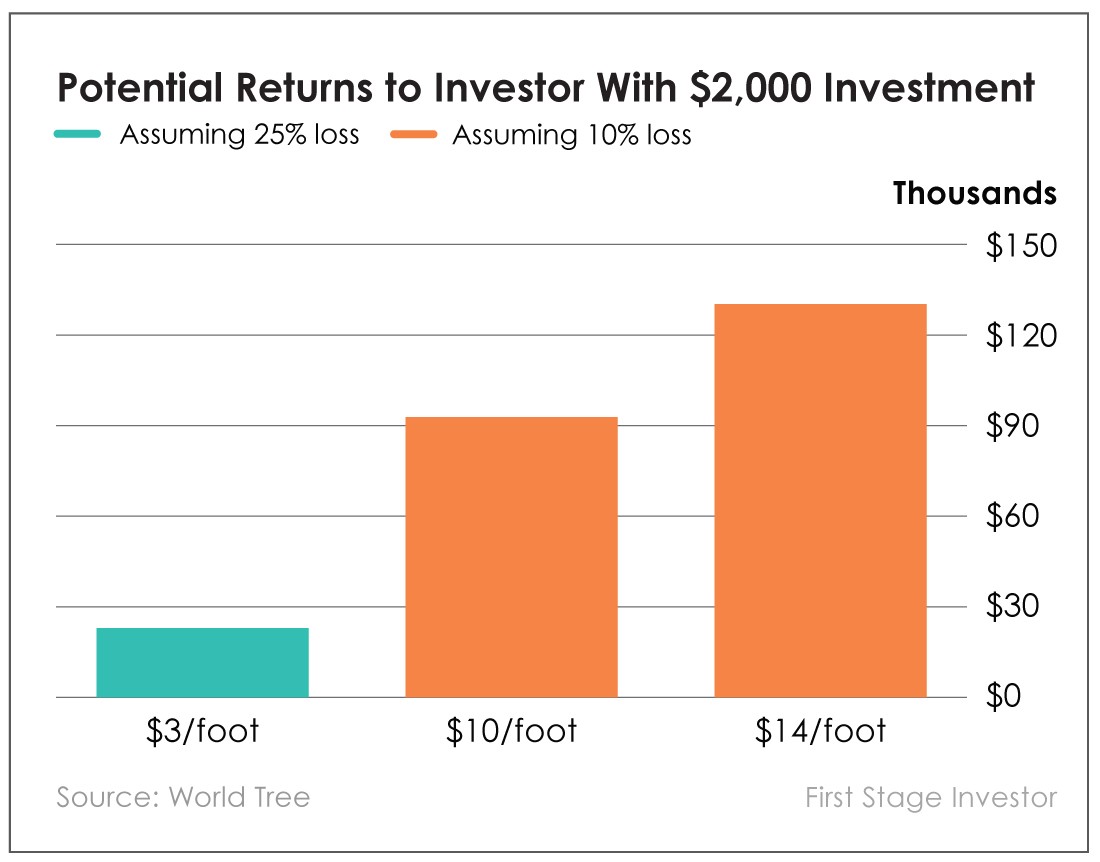Click the $3/foot category label

point(203,731)
